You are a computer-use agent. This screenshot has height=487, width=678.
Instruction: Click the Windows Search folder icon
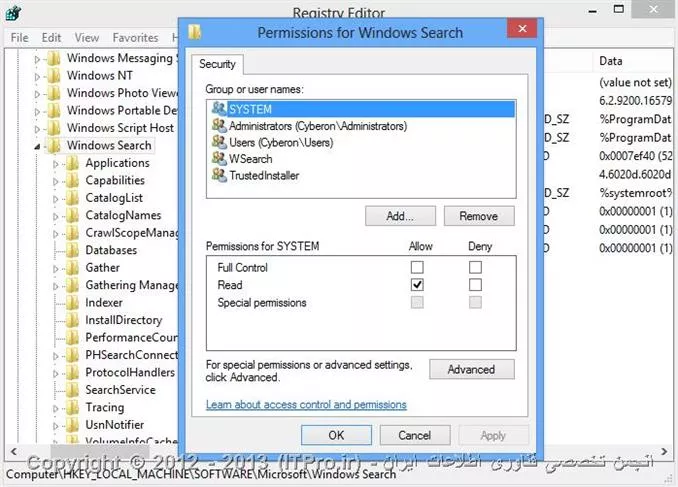[x=54, y=146]
